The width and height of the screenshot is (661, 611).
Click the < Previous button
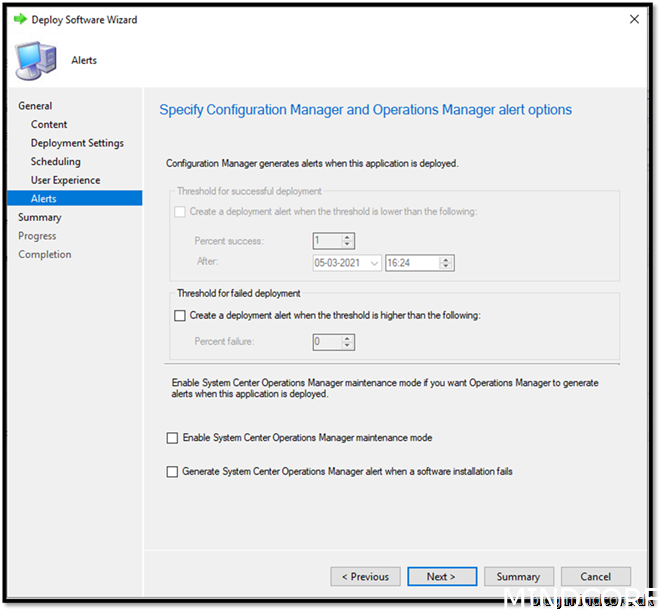pos(365,576)
